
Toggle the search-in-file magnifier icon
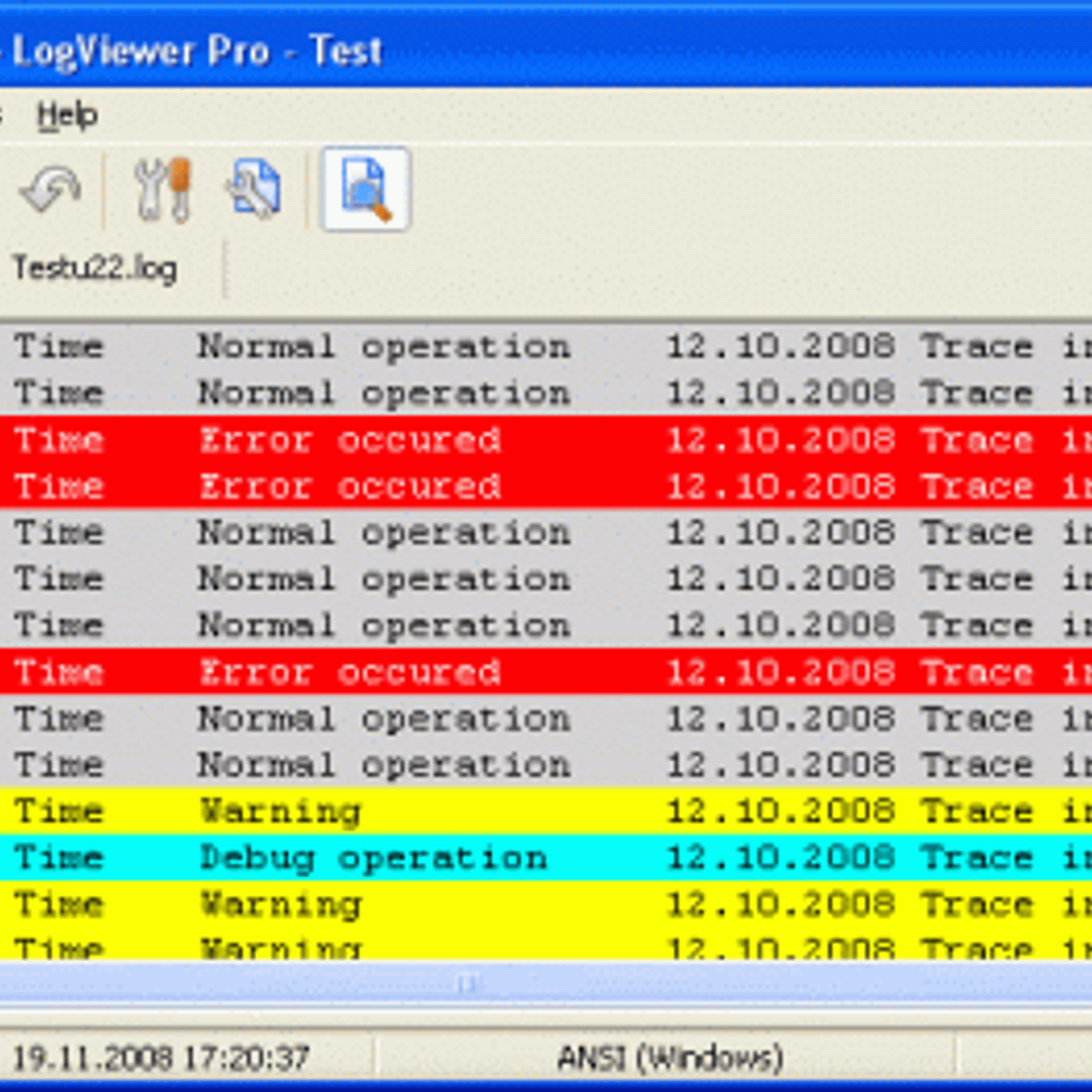click(366, 190)
